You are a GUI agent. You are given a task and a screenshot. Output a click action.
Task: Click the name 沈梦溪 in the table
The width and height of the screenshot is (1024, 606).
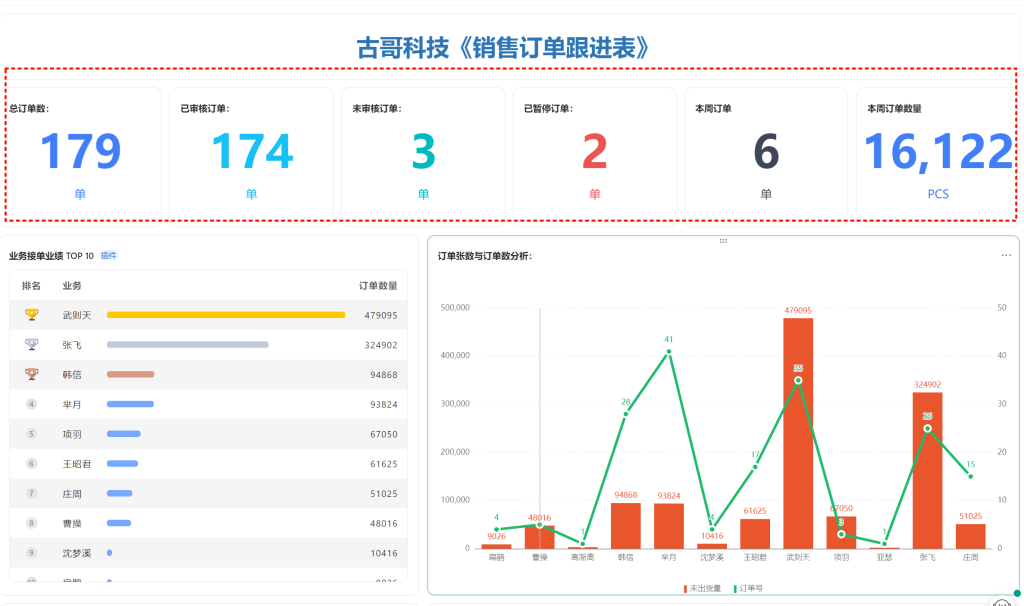point(76,553)
